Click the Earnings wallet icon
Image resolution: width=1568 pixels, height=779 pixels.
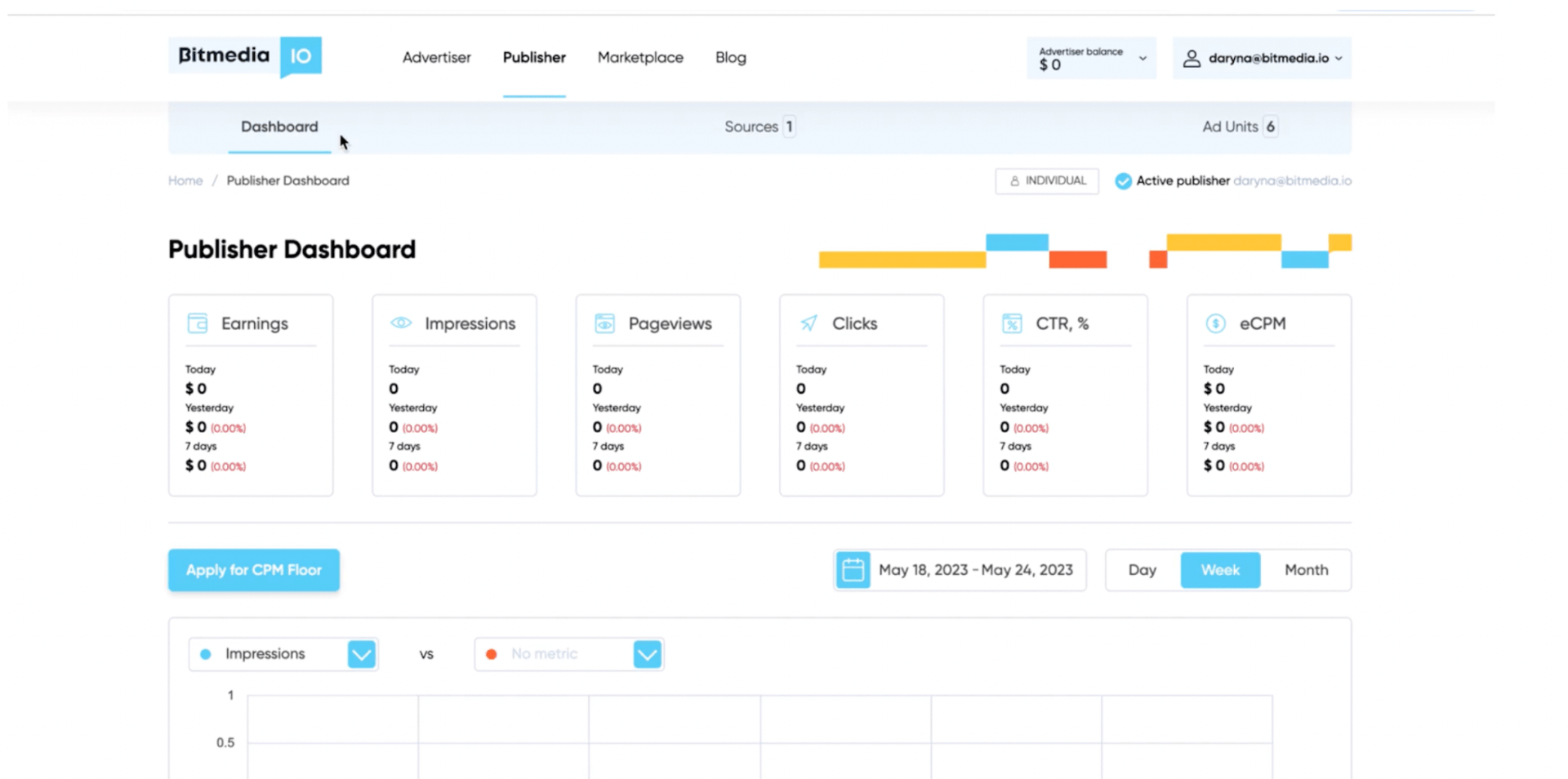pyautogui.click(x=196, y=323)
